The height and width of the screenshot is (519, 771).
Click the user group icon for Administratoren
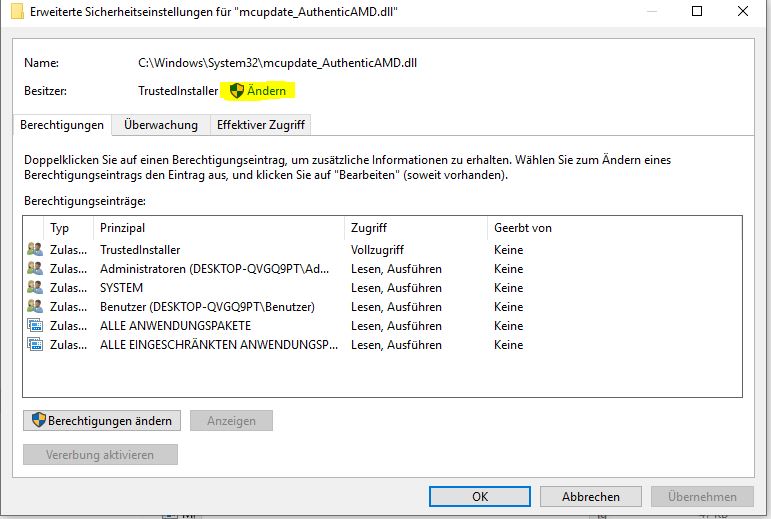(x=35, y=268)
